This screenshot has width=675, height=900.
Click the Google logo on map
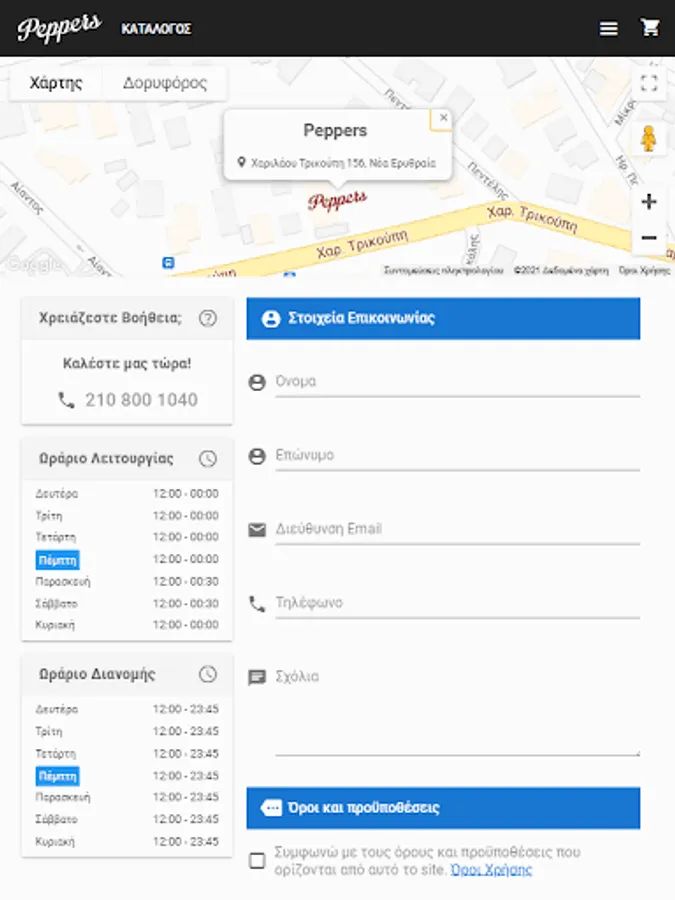click(33, 265)
